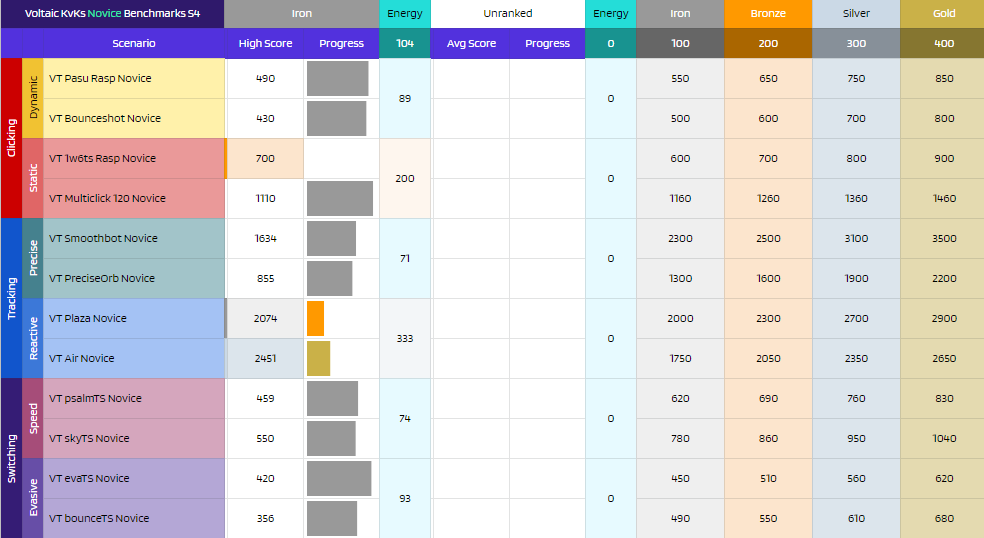Image resolution: width=984 pixels, height=538 pixels.
Task: Click the Precise energy value 71
Action: pos(405,259)
